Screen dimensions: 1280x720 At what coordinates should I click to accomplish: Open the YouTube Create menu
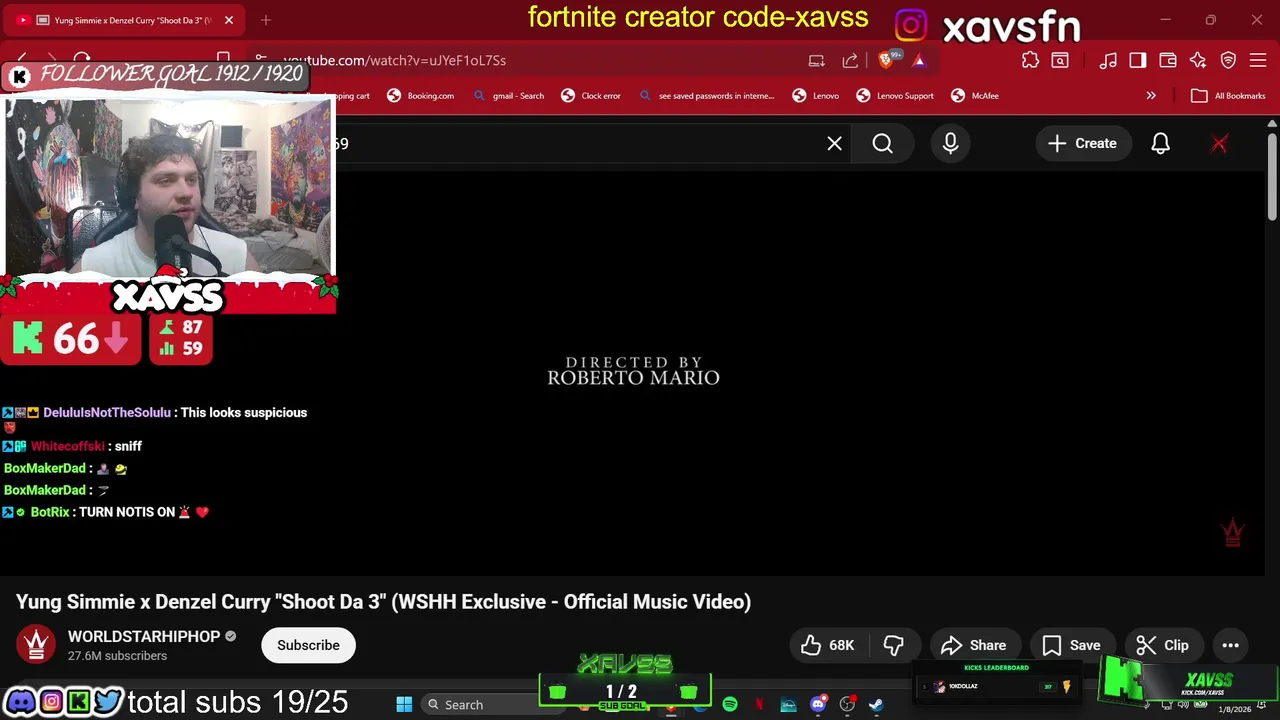(x=1082, y=143)
